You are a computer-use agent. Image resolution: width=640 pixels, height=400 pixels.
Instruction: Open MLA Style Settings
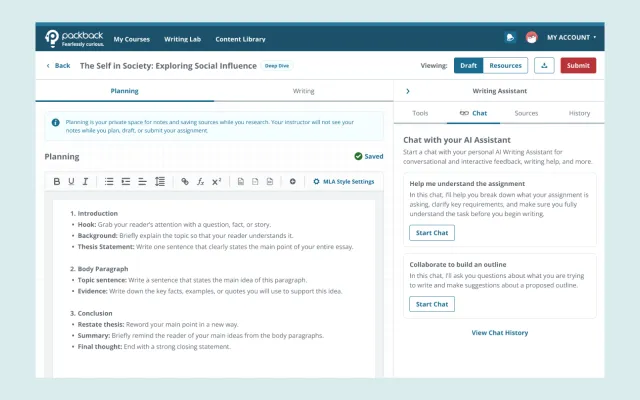coord(343,182)
